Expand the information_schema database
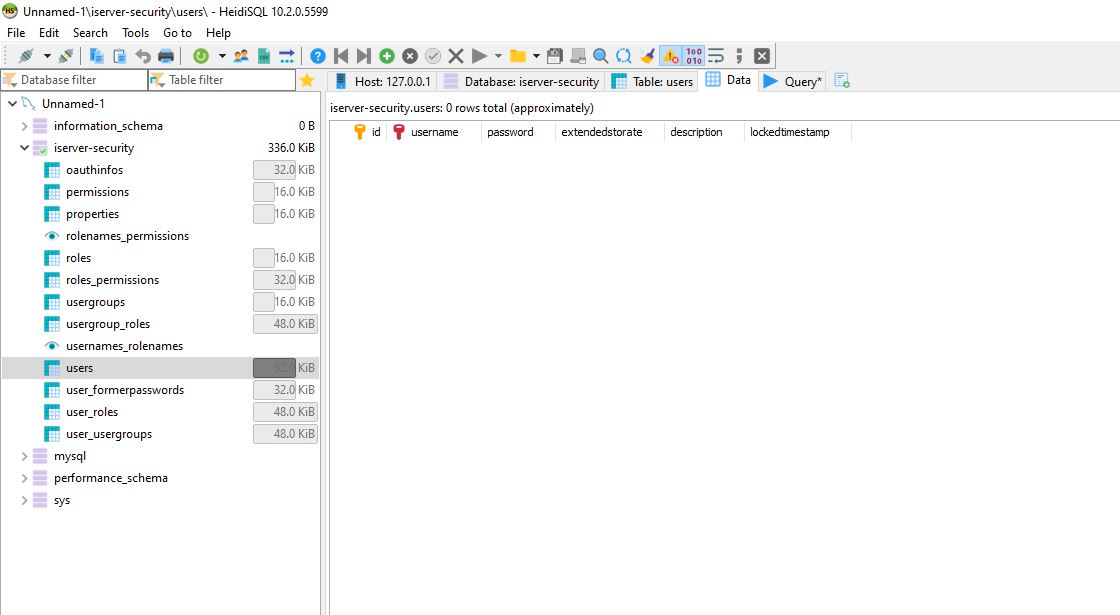 point(24,126)
